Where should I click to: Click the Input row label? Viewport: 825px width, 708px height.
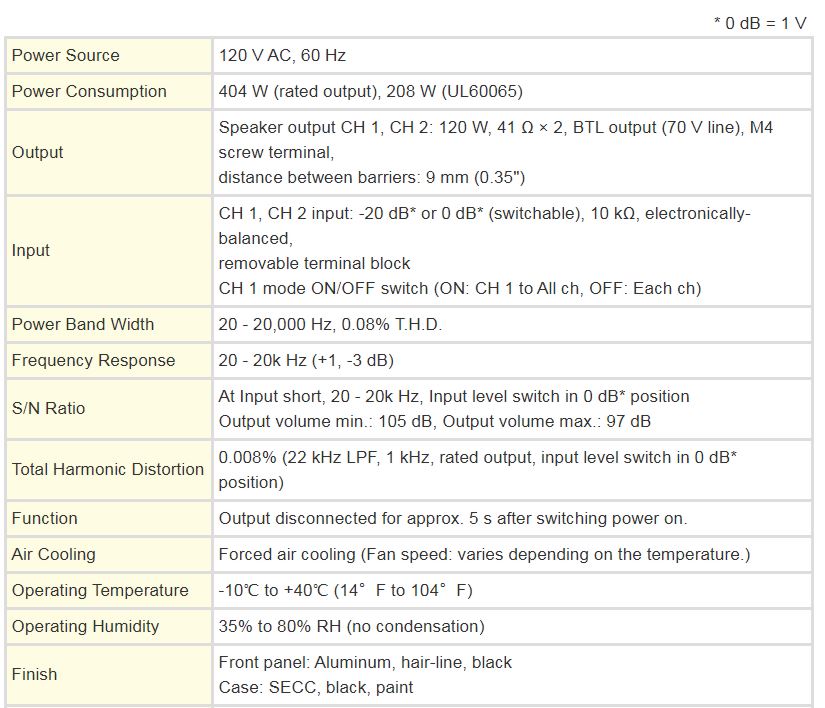pyautogui.click(x=31, y=251)
